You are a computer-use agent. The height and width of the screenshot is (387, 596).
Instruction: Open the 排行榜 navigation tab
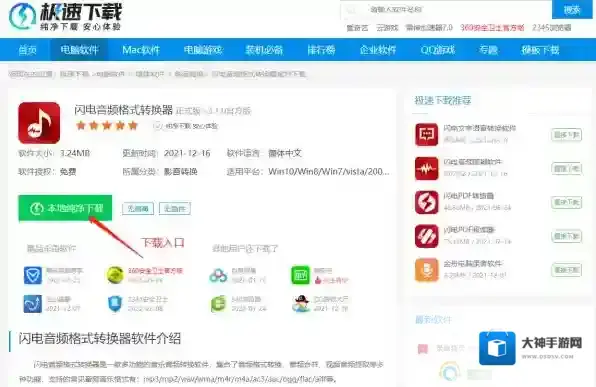click(321, 50)
